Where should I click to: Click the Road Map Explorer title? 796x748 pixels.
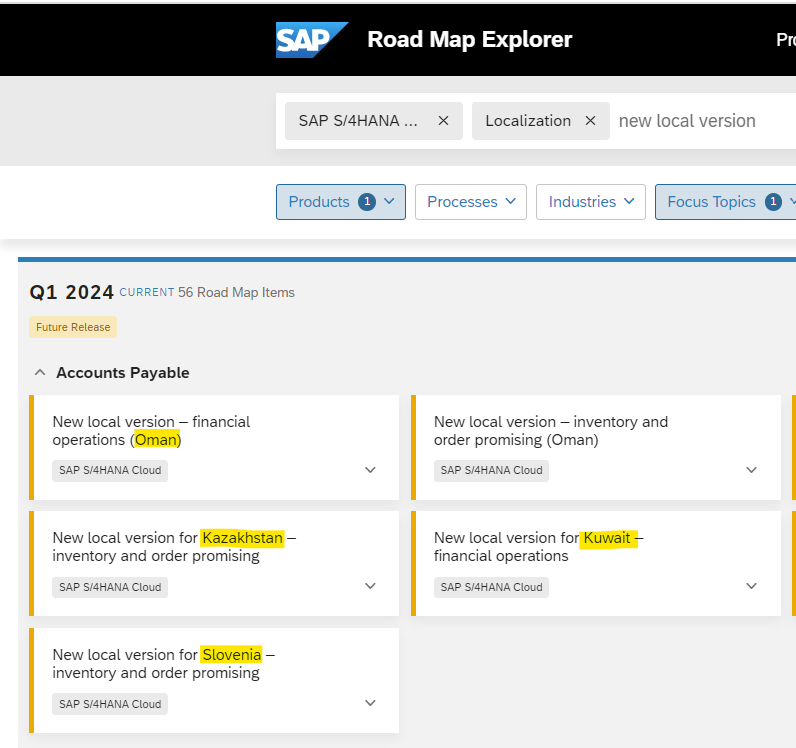coord(470,40)
